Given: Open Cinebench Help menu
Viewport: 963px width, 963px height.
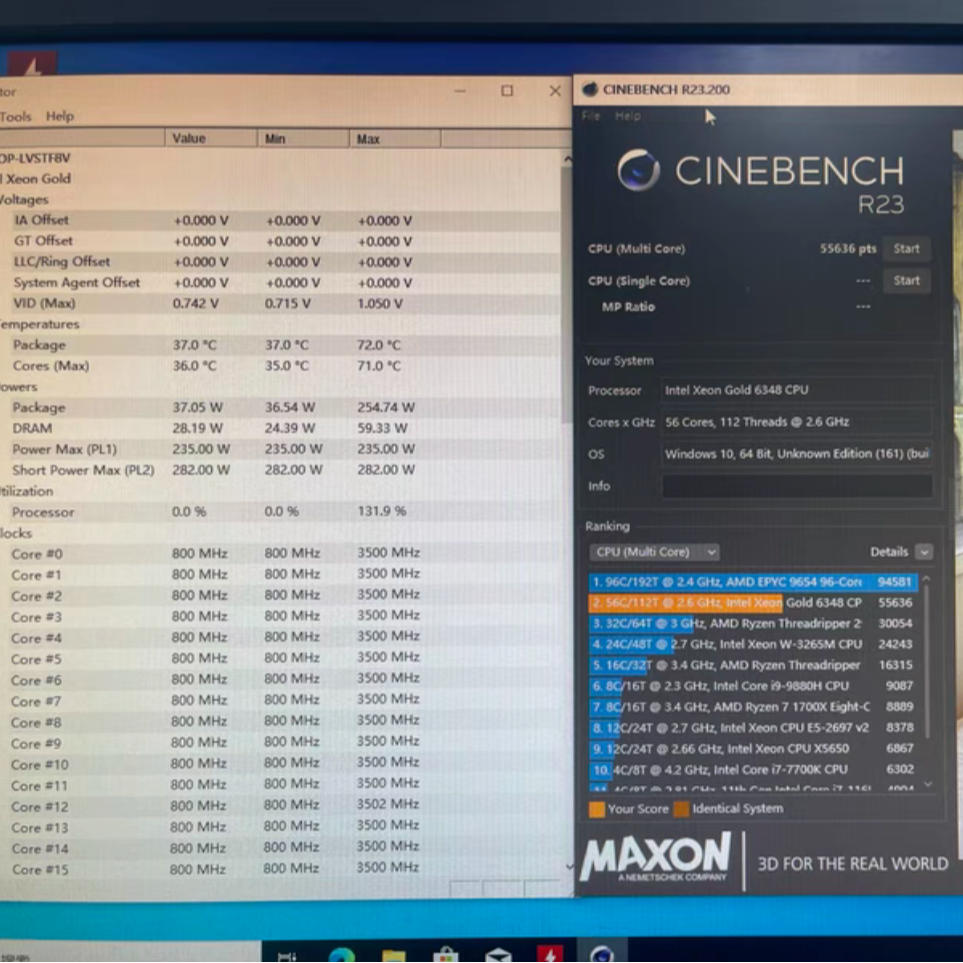Looking at the screenshot, I should pos(627,116).
